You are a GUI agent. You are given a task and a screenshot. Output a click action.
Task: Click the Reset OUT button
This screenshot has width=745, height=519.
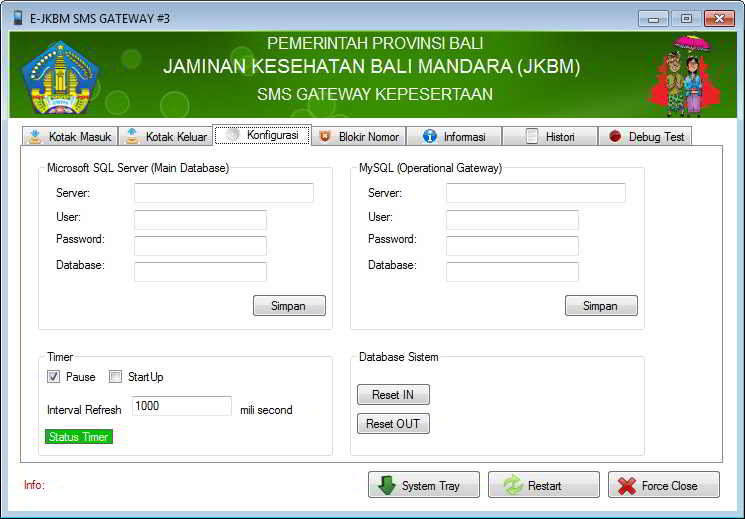pyautogui.click(x=393, y=424)
